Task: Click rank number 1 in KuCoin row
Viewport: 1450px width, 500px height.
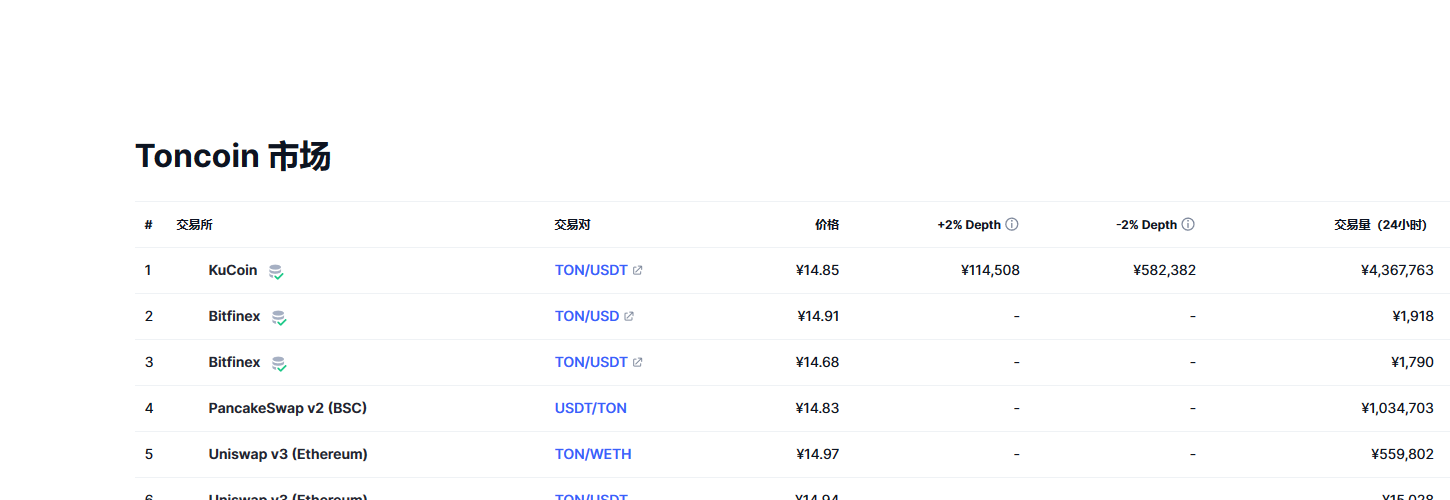Action: click(x=148, y=270)
